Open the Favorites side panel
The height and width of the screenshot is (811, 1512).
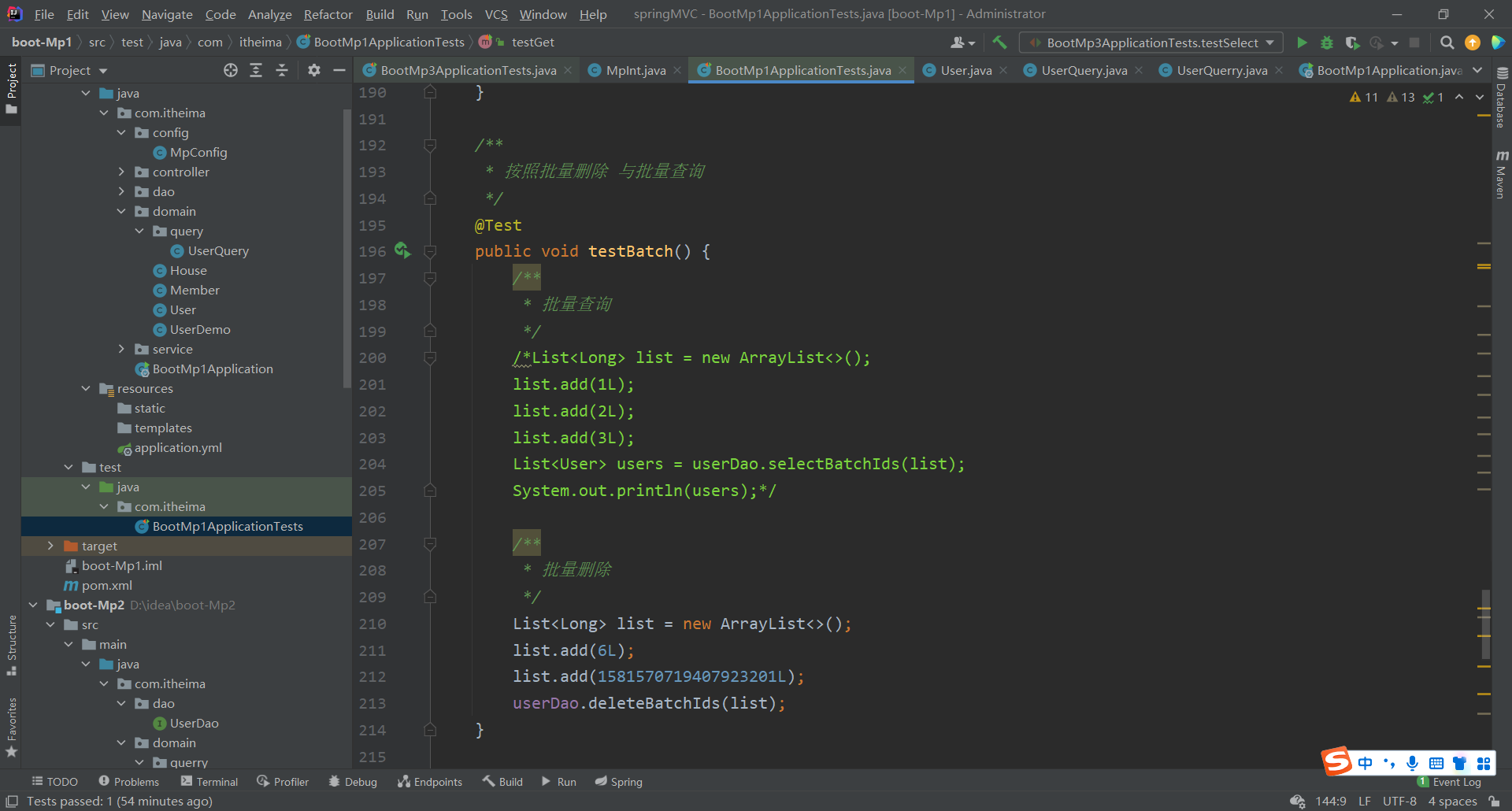point(11,728)
